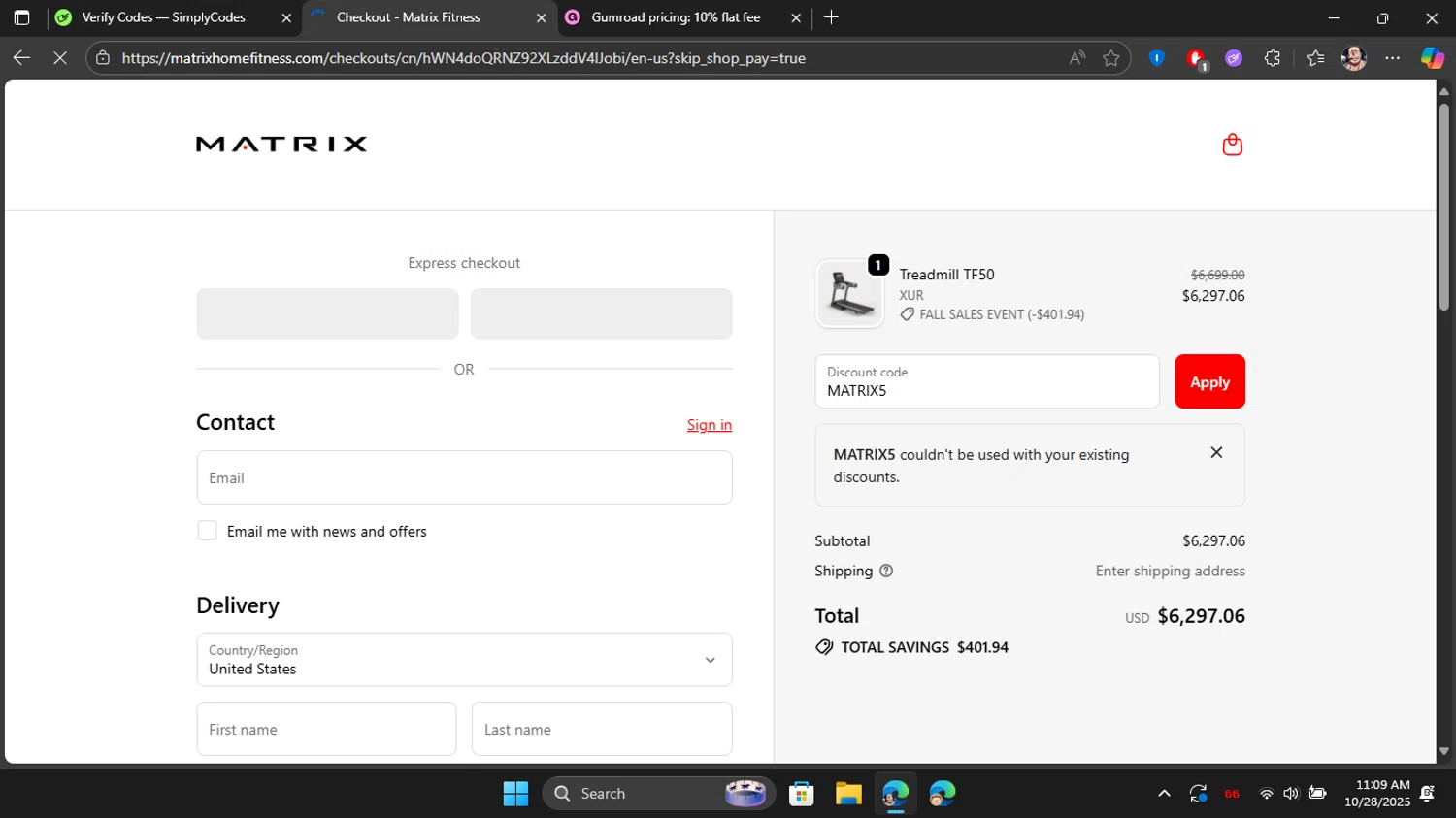Open Settings and more ellipsis menu
This screenshot has width=1456, height=818.
[x=1393, y=58]
